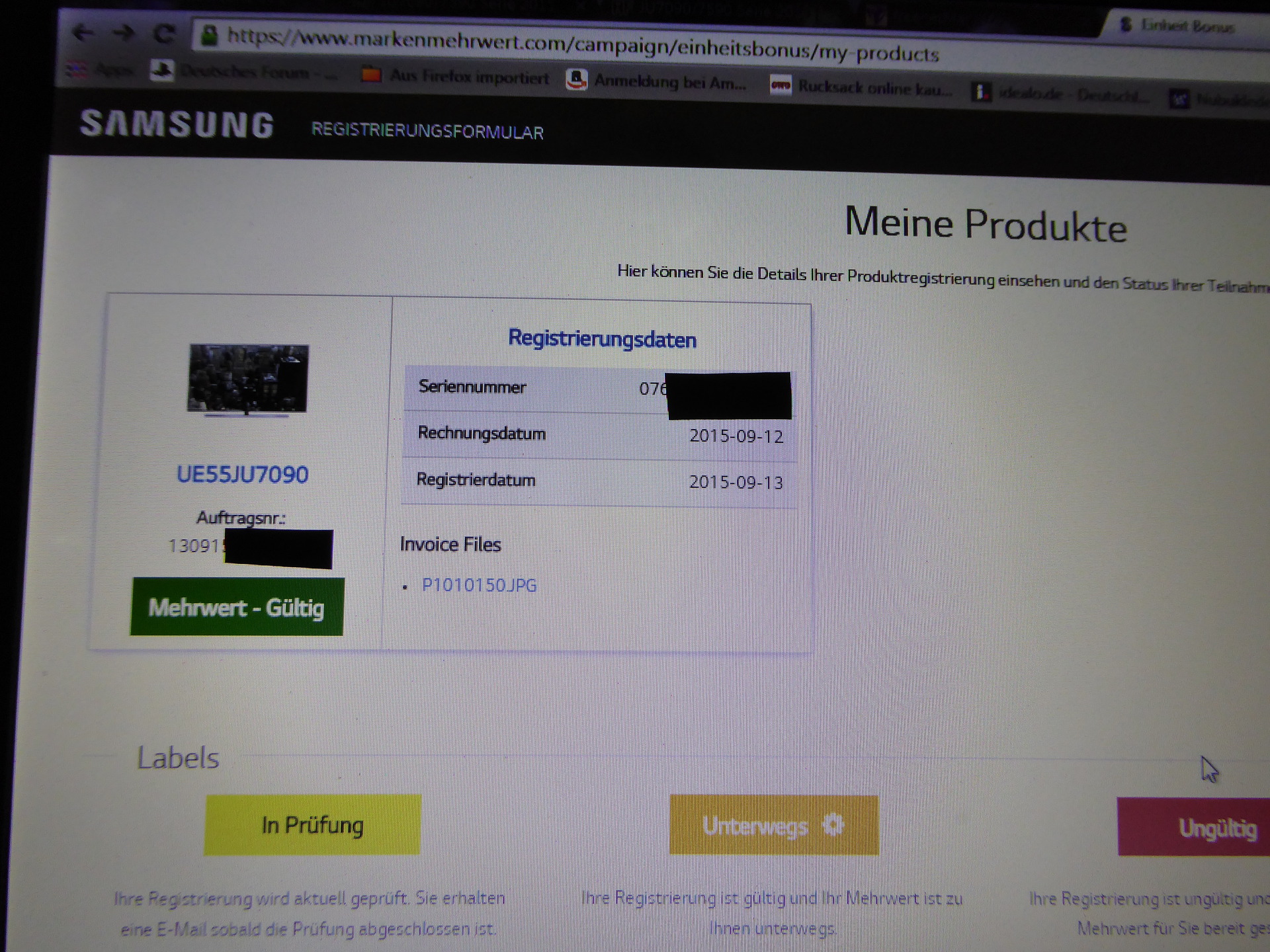
Task: Open the idealo.de bookmark
Action: point(1058,94)
